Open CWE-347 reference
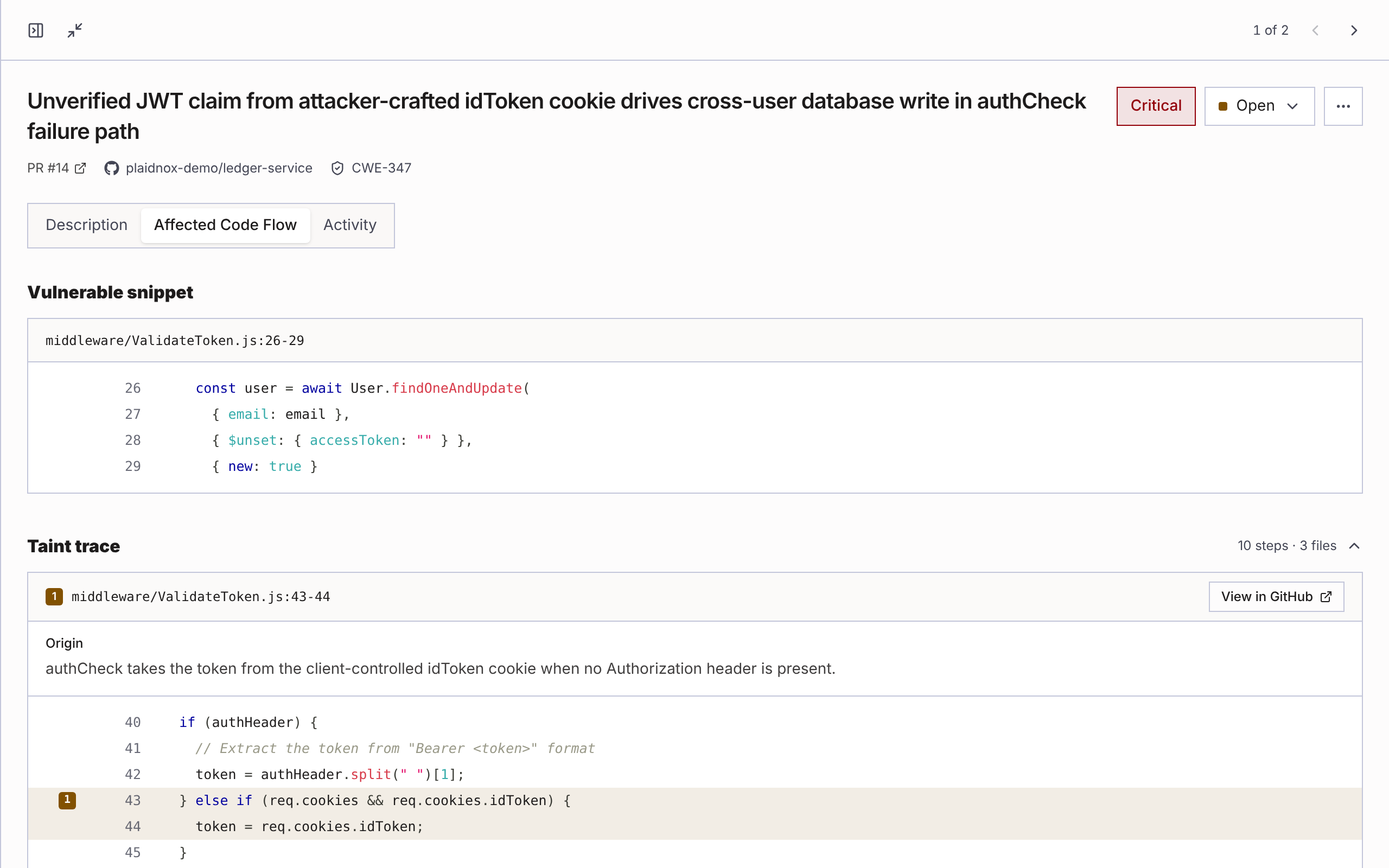The width and height of the screenshot is (1389, 868). [x=381, y=168]
